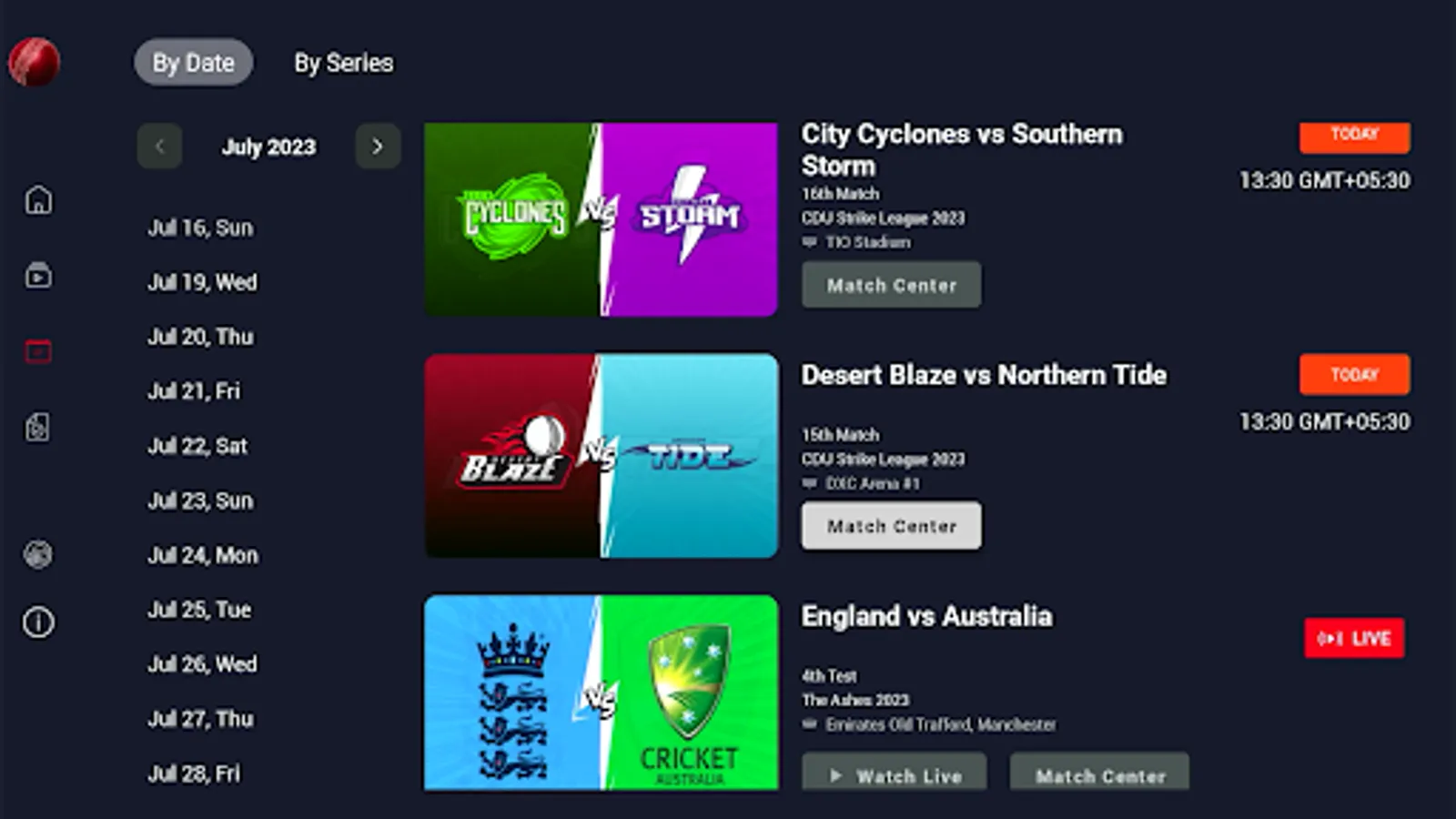Watch Live England vs Australia
1456x819 pixels.
pyautogui.click(x=895, y=773)
